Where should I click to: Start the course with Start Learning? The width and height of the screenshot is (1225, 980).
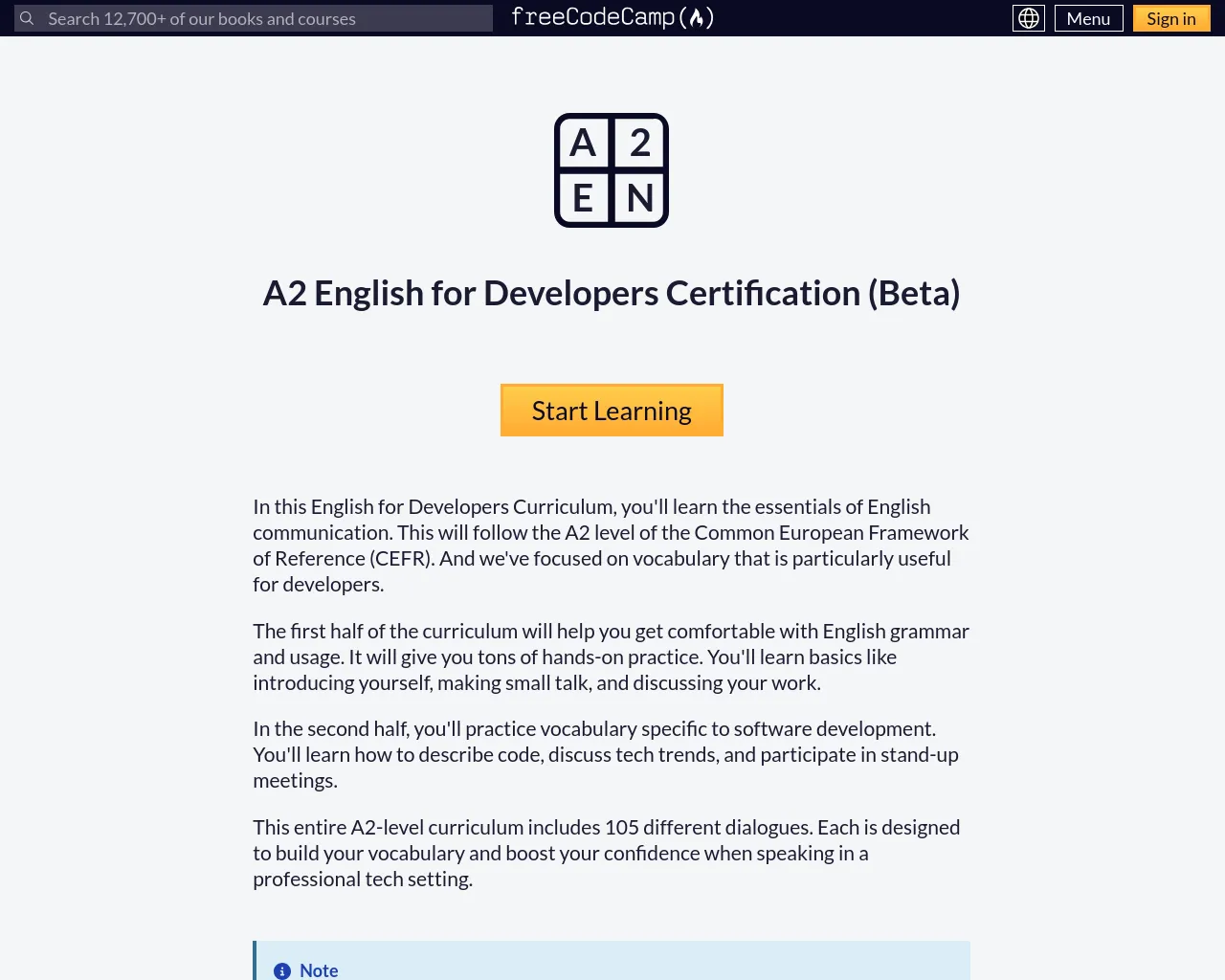[612, 411]
